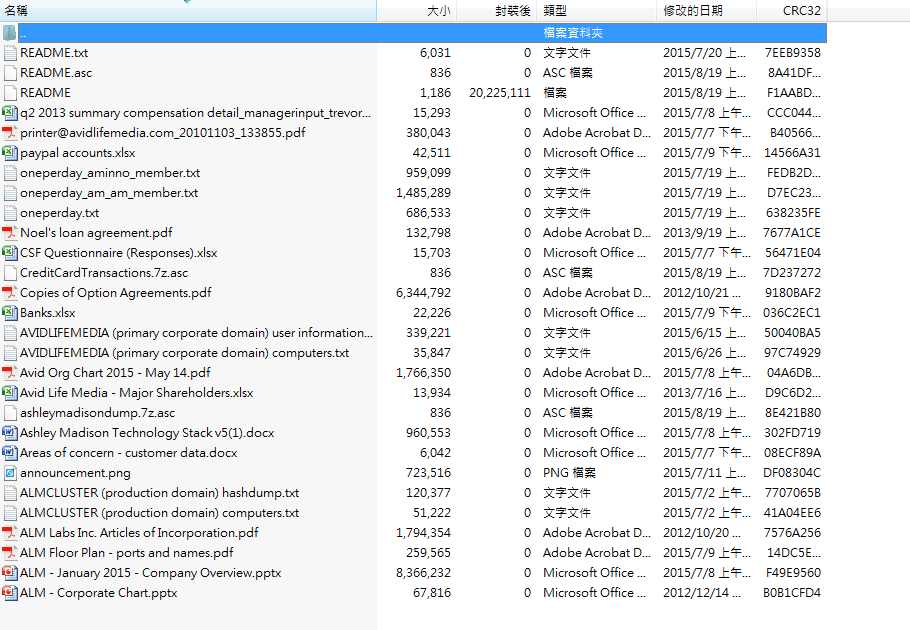Click the CRC32 value 8E421B80
The height and width of the screenshot is (630, 910).
tap(792, 413)
